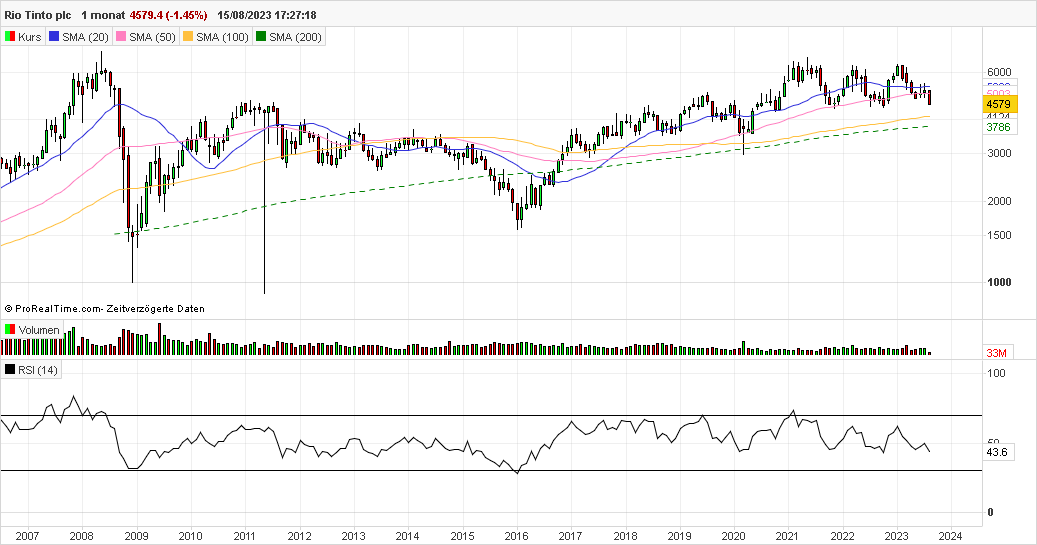Select the yellow 4579 current price tag
The height and width of the screenshot is (545, 1037).
pos(1001,104)
